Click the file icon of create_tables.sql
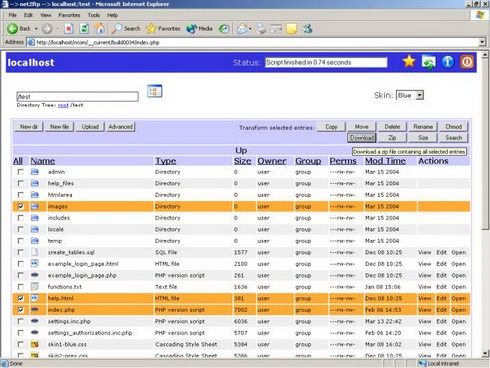Image resolution: width=490 pixels, height=368 pixels. [x=35, y=252]
